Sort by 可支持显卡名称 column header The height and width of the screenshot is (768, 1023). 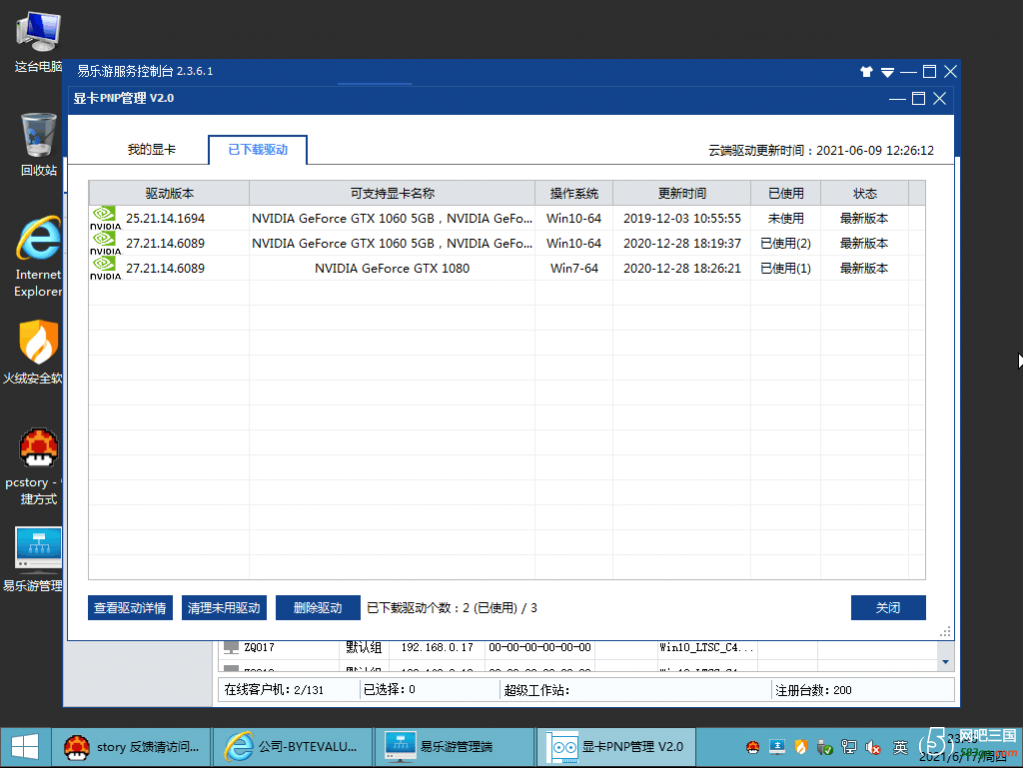pos(392,193)
